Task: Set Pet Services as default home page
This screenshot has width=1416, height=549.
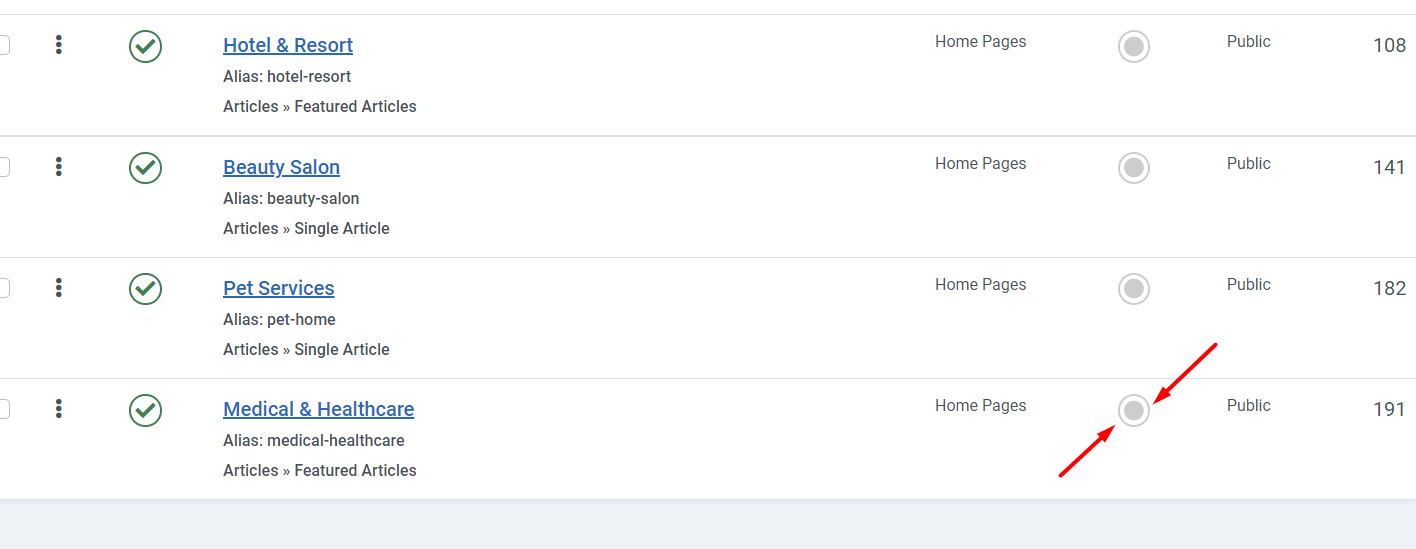Action: pyautogui.click(x=1133, y=289)
